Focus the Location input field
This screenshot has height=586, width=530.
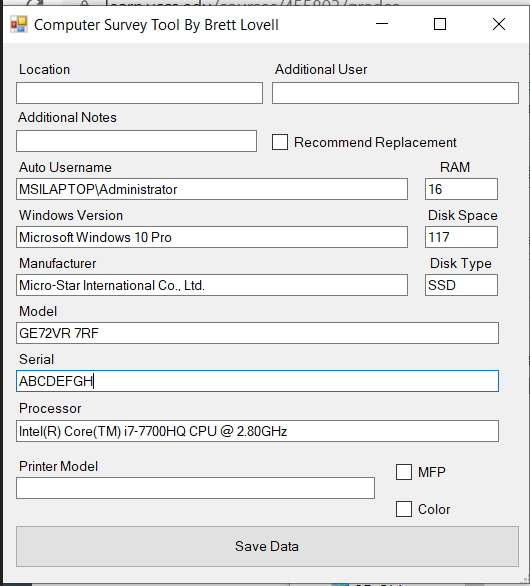point(139,93)
